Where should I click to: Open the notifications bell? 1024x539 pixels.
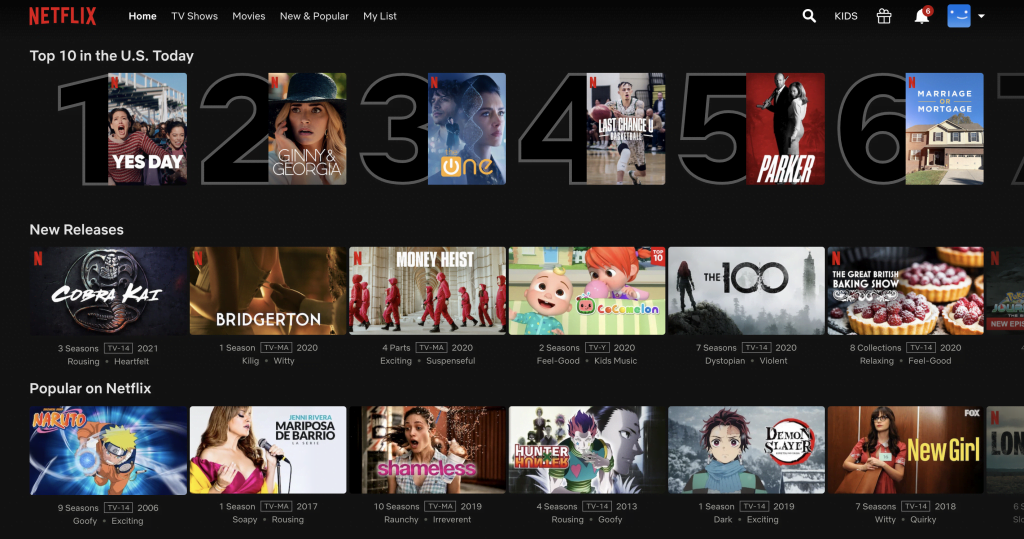(921, 17)
